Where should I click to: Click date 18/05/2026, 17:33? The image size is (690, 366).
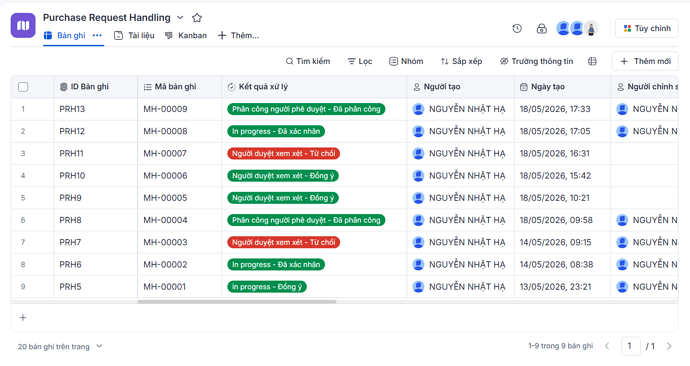(555, 109)
